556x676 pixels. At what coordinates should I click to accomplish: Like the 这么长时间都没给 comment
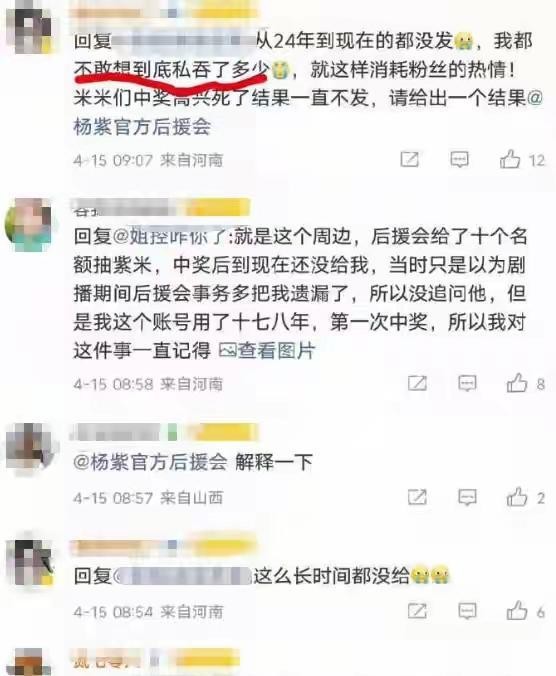tap(517, 611)
